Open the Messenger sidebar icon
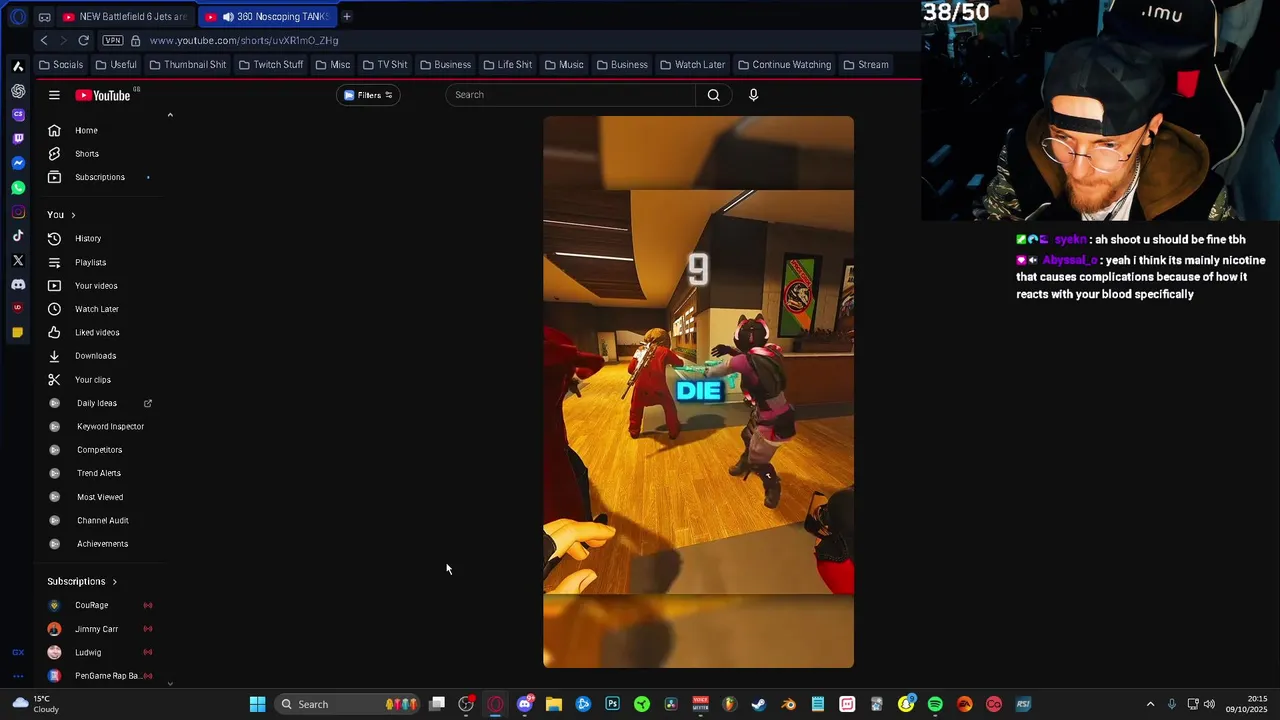The width and height of the screenshot is (1280, 720). pyautogui.click(x=18, y=163)
